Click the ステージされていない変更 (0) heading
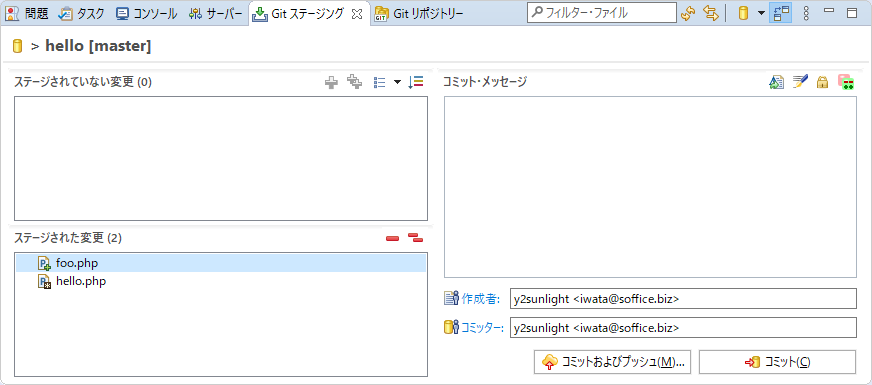The image size is (872, 385). point(83,82)
